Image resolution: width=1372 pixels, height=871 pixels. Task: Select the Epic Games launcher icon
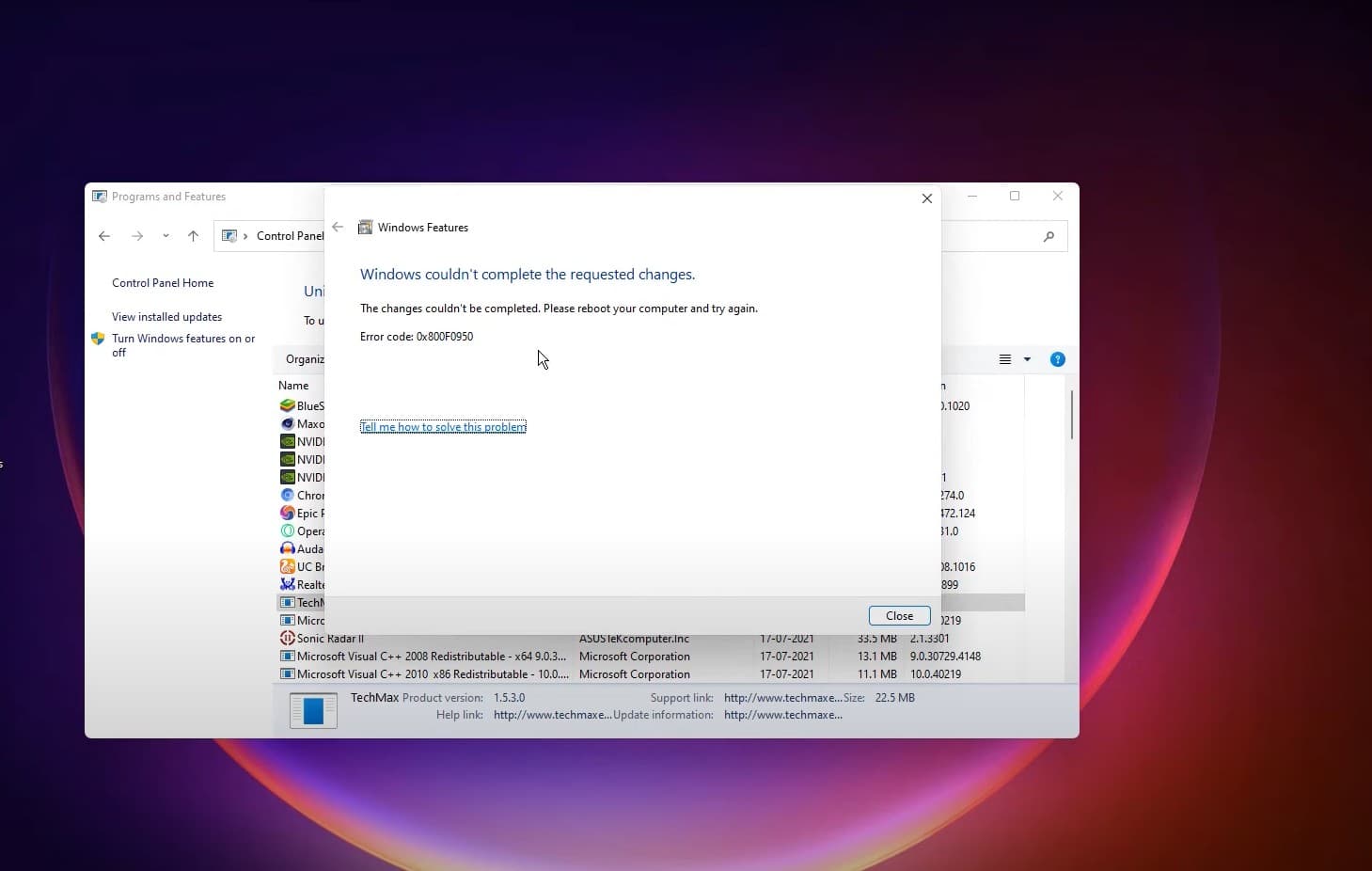[288, 513]
